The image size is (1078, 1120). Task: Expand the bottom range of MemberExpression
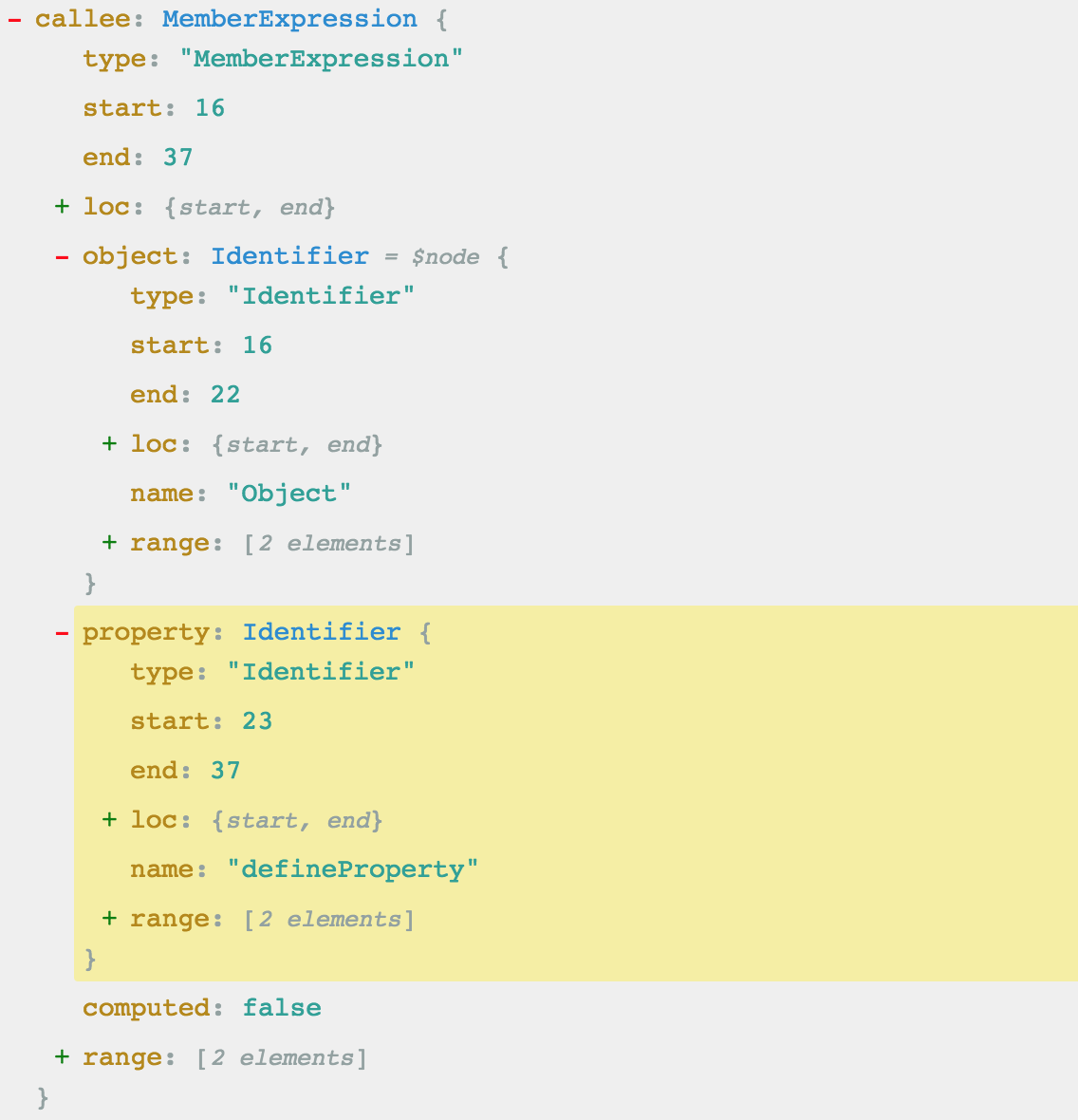tap(62, 1056)
